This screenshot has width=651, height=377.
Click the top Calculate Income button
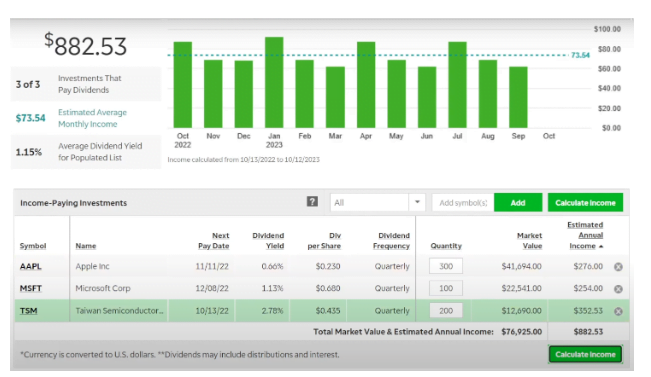(585, 203)
